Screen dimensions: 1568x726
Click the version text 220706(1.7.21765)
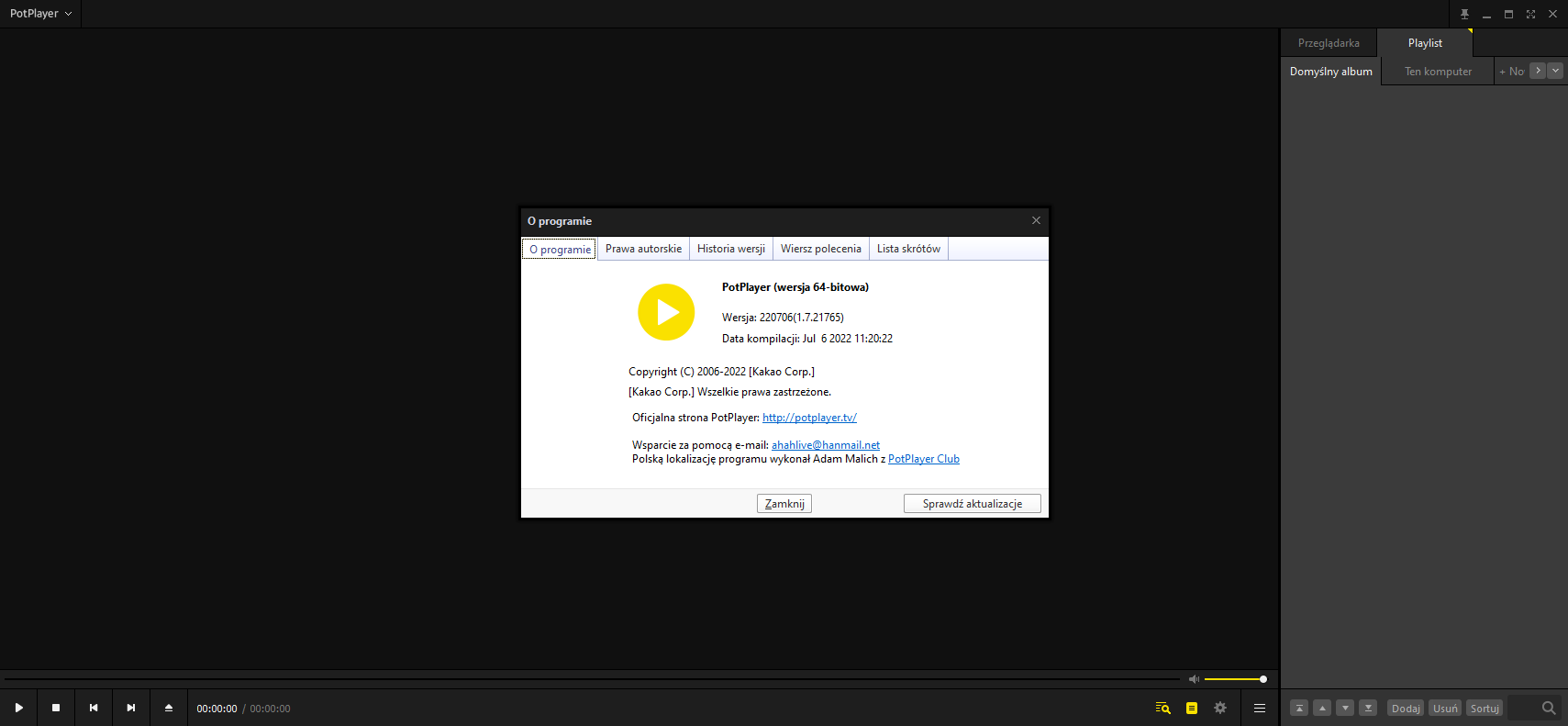pyautogui.click(x=802, y=318)
